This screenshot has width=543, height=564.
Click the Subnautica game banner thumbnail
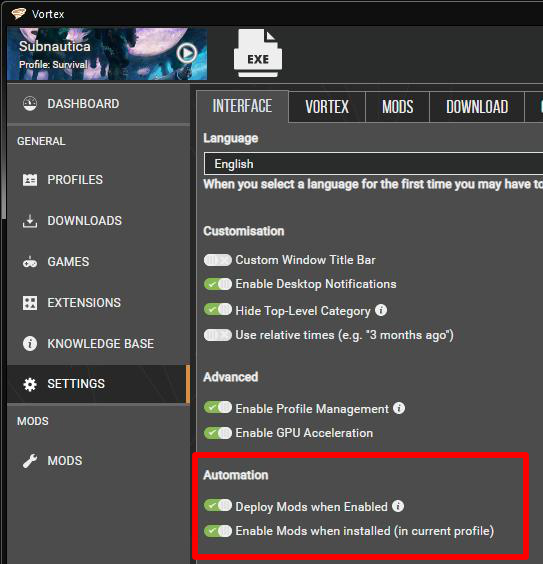click(107, 54)
